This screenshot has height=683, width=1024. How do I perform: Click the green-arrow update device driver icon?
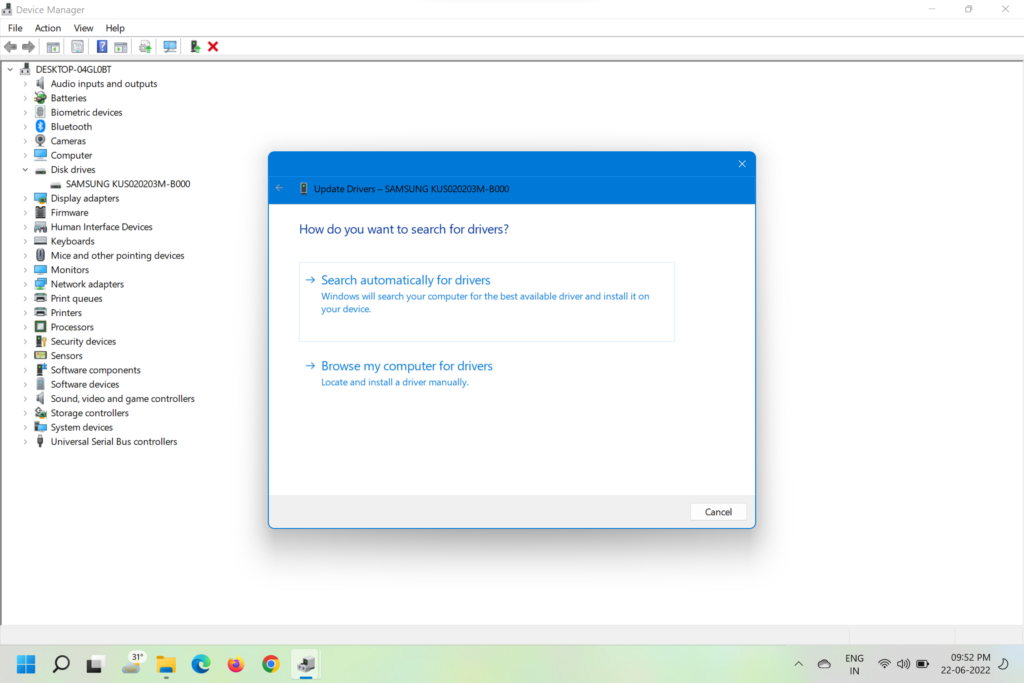195,47
